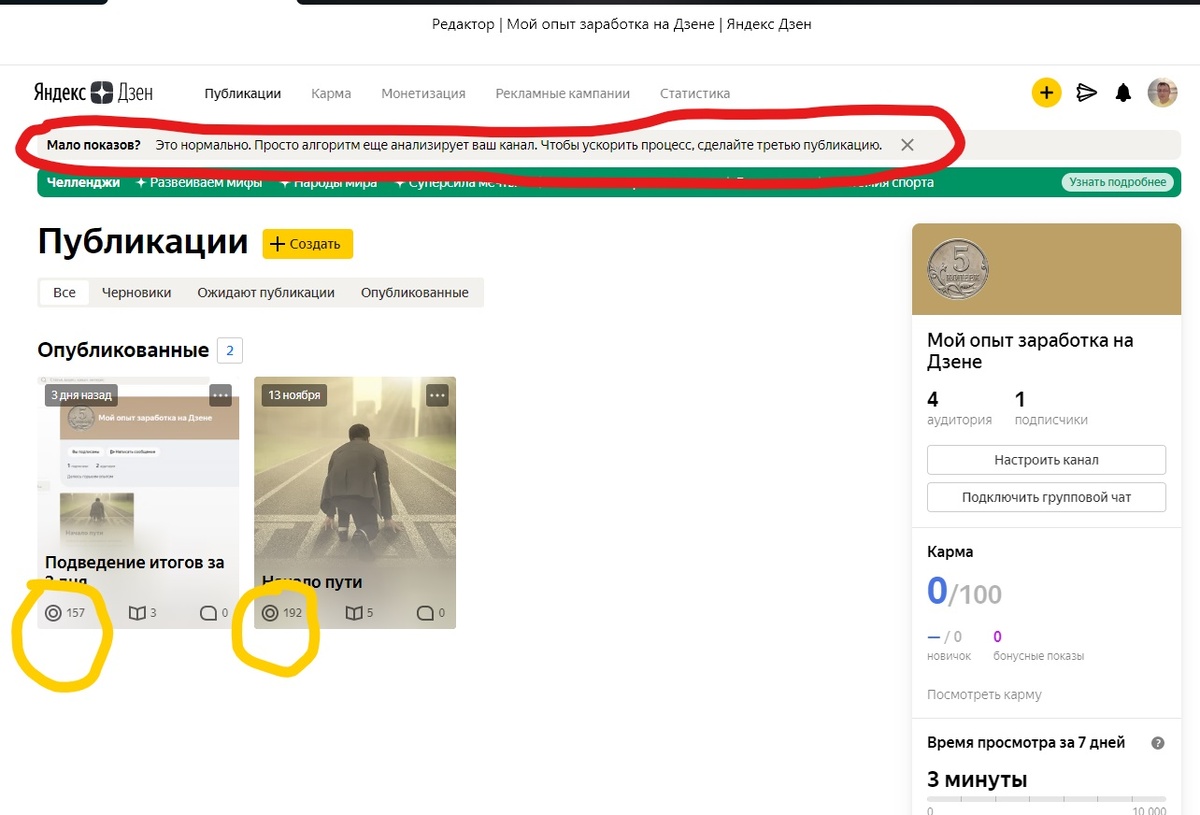This screenshot has height=815, width=1200.
Task: Click the 'Опубликованные' section heading
Action: pyautogui.click(x=123, y=350)
